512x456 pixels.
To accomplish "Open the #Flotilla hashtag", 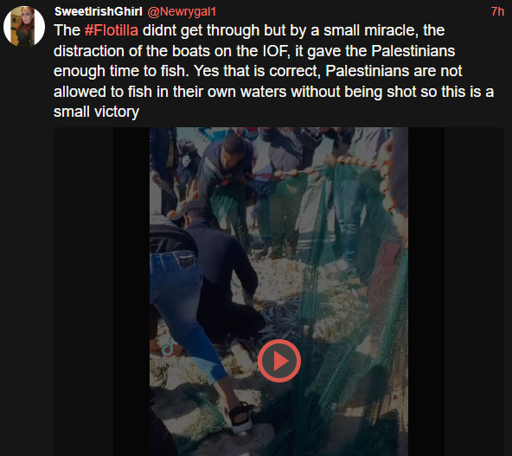I will (111, 30).
